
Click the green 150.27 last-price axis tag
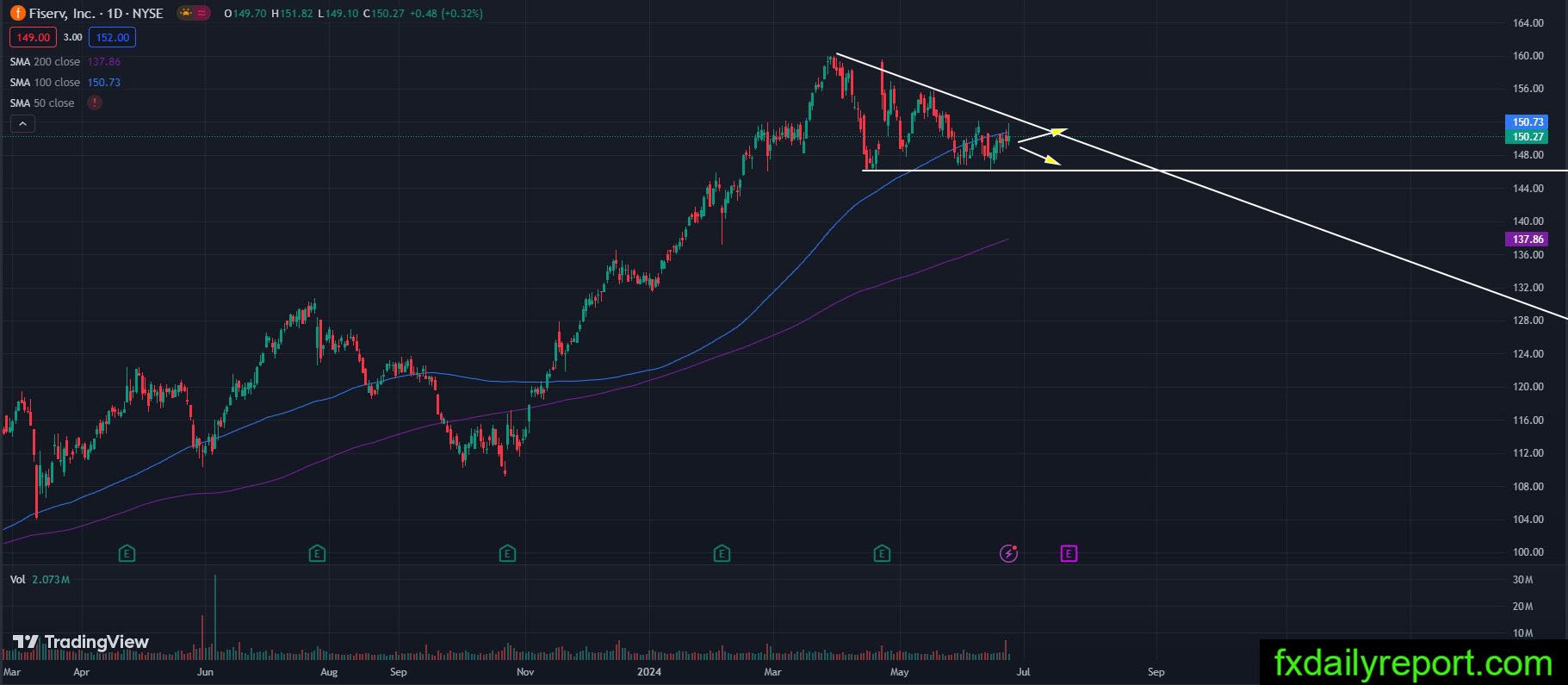(1528, 137)
